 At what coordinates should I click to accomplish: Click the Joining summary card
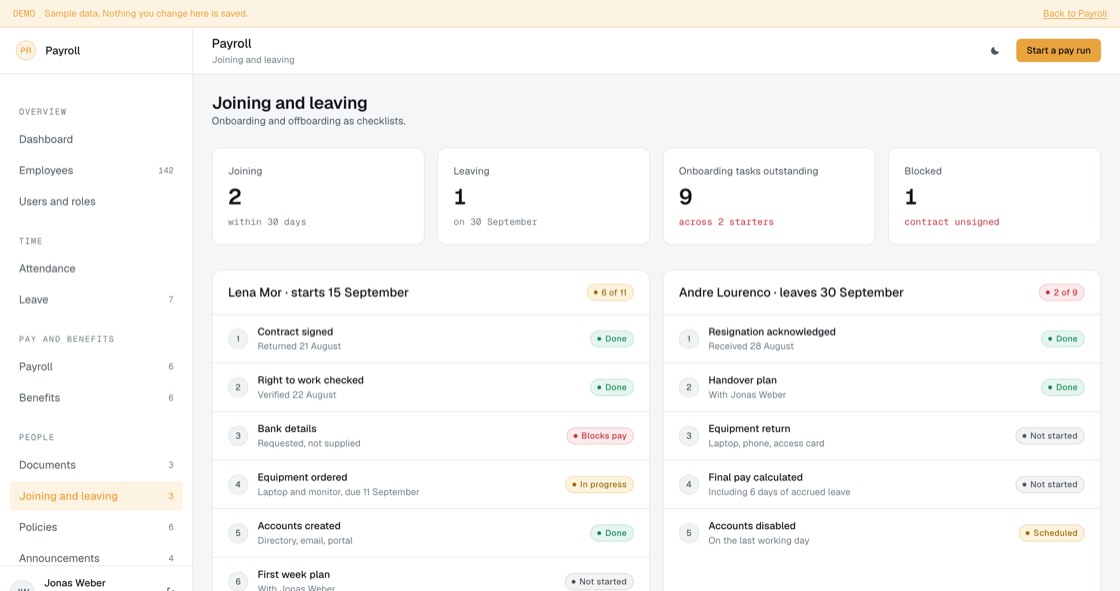318,197
